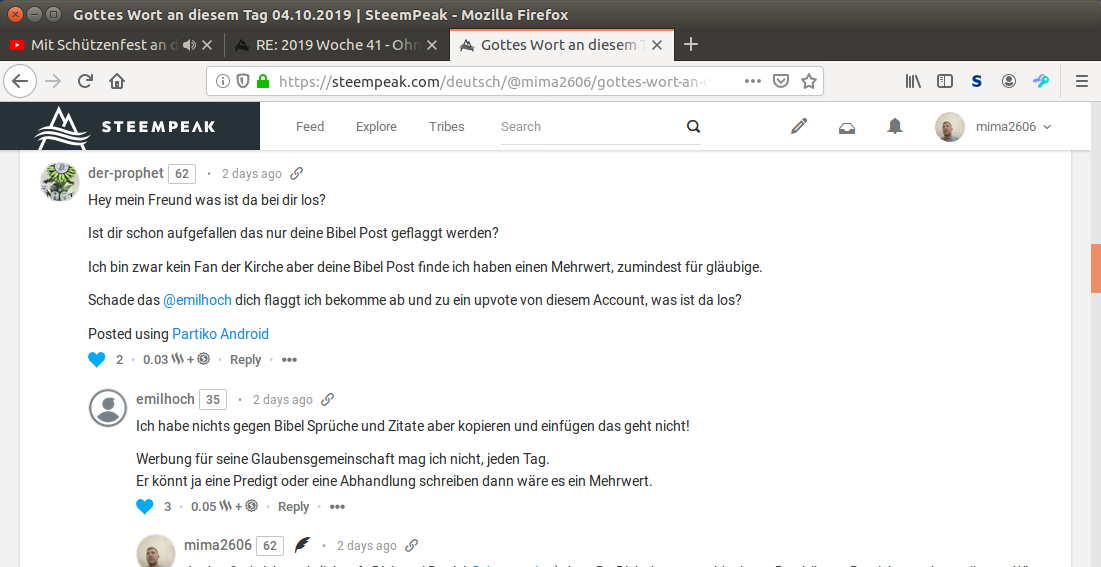Image resolution: width=1101 pixels, height=567 pixels.
Task: Expand three-dot menu under emilhoch comment
Action: click(x=337, y=507)
